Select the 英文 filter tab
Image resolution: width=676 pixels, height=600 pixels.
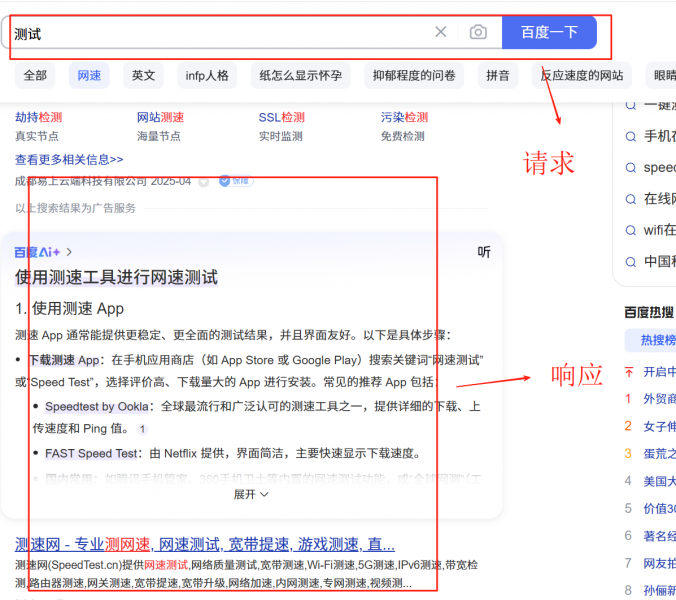tap(143, 75)
